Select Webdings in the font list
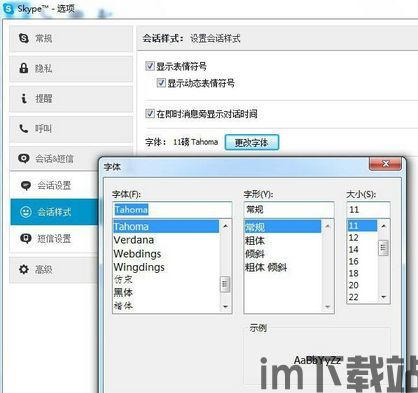This screenshot has width=418, height=393. click(166, 253)
